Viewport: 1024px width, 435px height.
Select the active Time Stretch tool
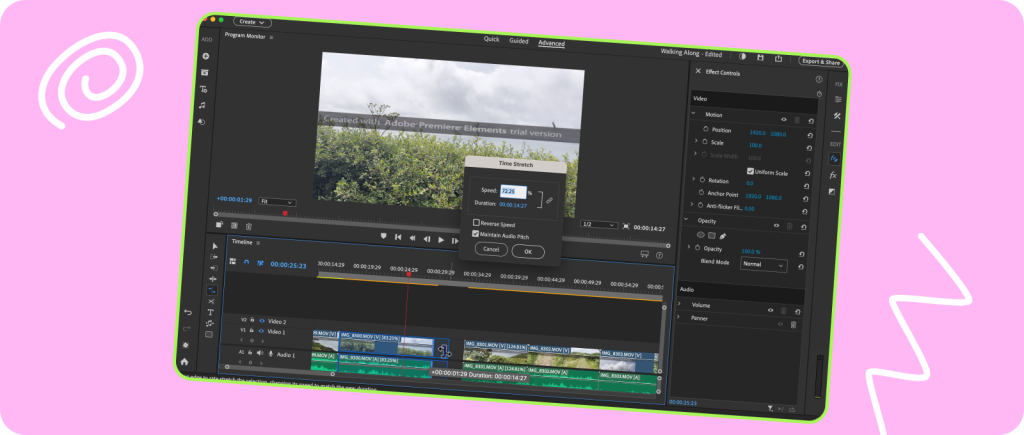[x=212, y=290]
